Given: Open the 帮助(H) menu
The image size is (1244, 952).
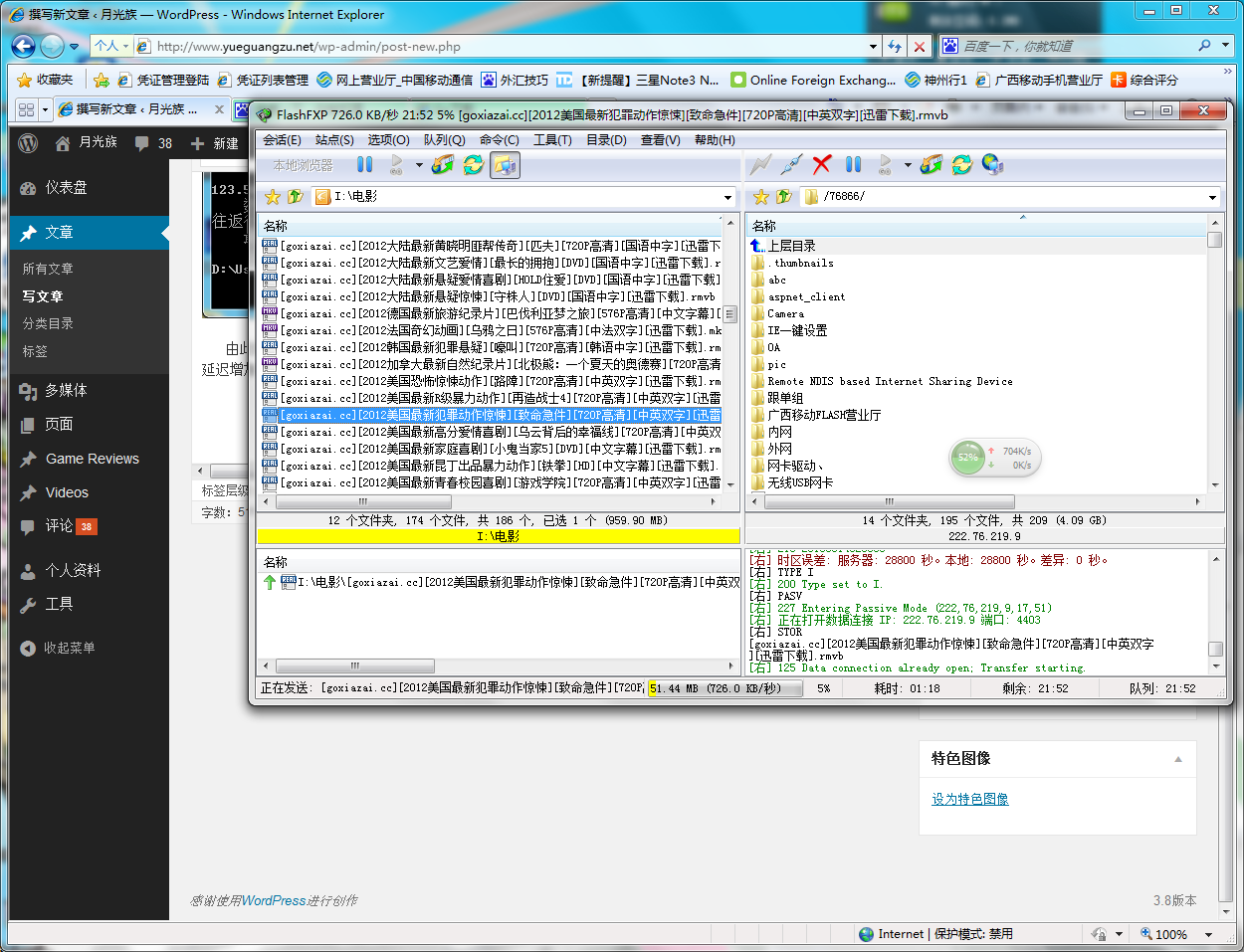Looking at the screenshot, I should 715,140.
